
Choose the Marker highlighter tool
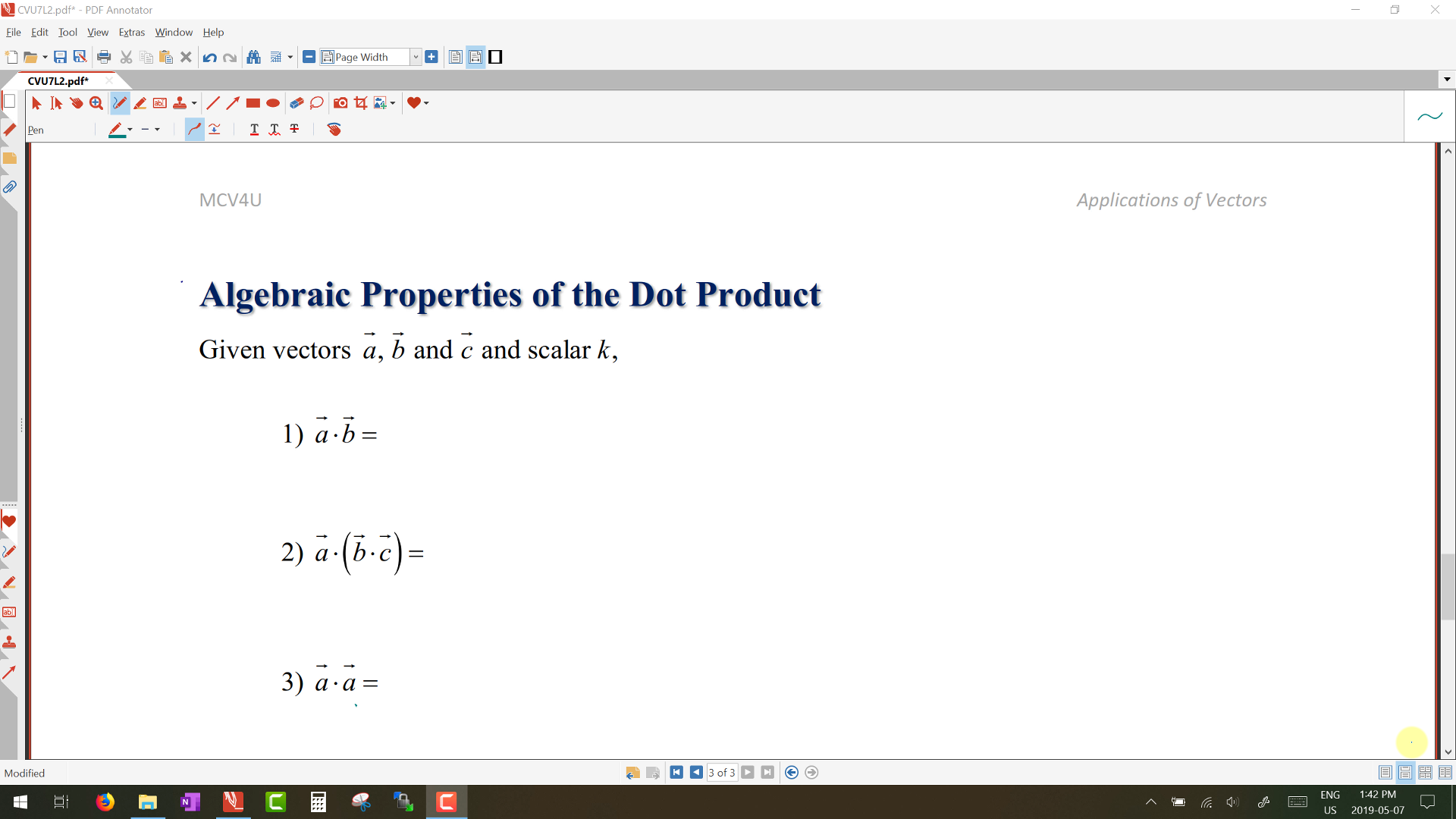[x=140, y=103]
